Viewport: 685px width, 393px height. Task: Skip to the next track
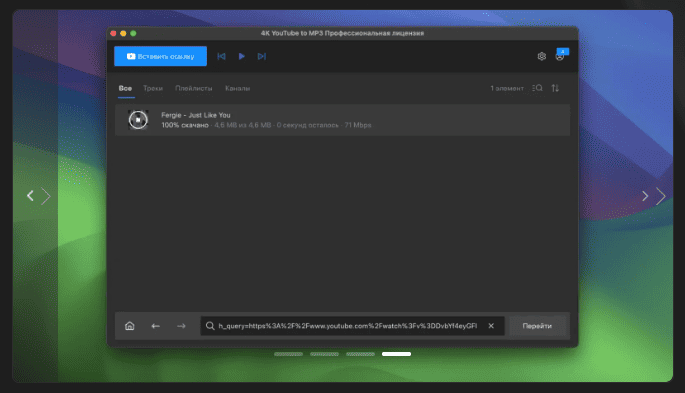point(262,56)
